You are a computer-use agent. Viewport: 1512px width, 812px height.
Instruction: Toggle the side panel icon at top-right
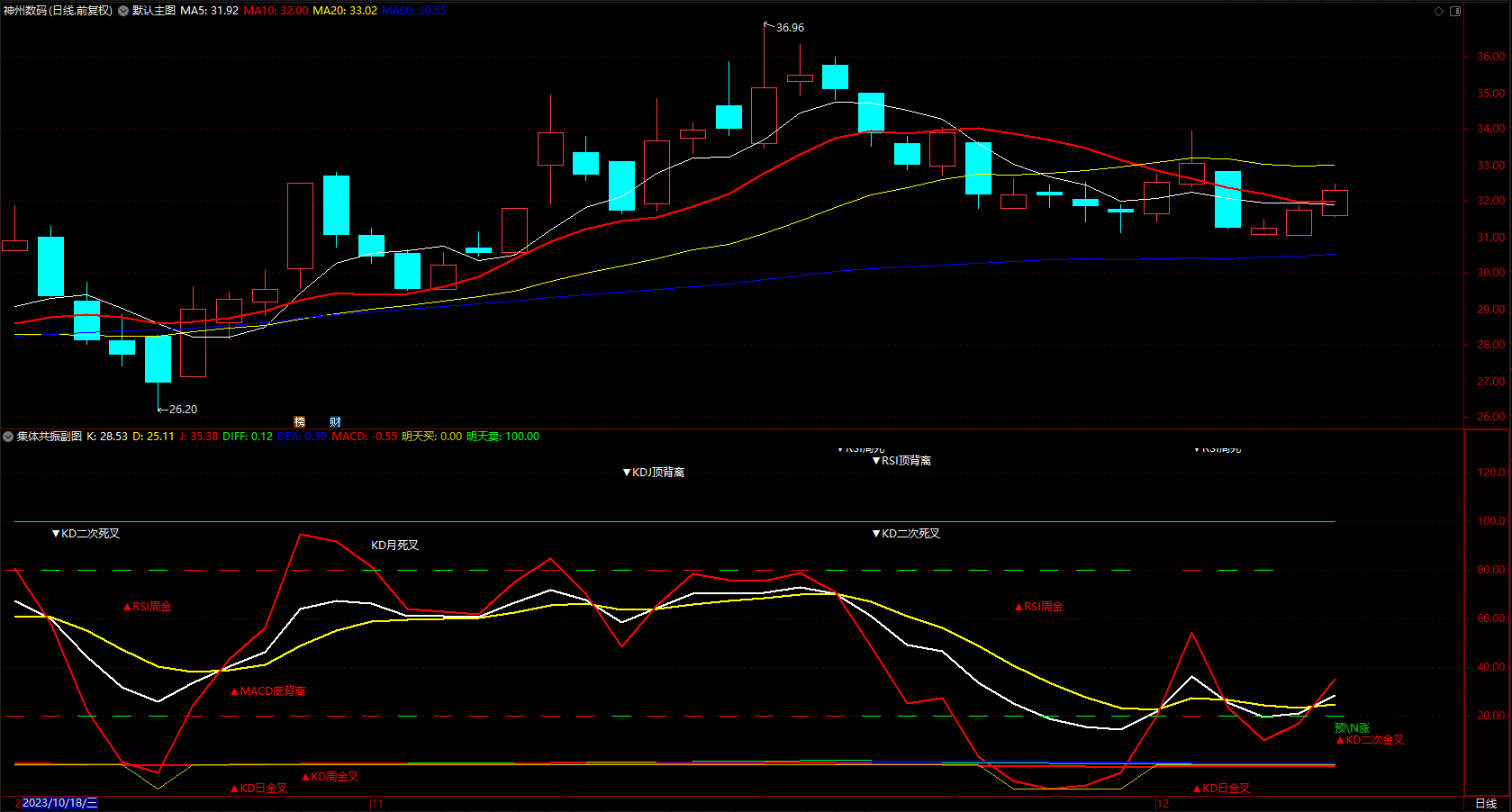pos(1455,11)
